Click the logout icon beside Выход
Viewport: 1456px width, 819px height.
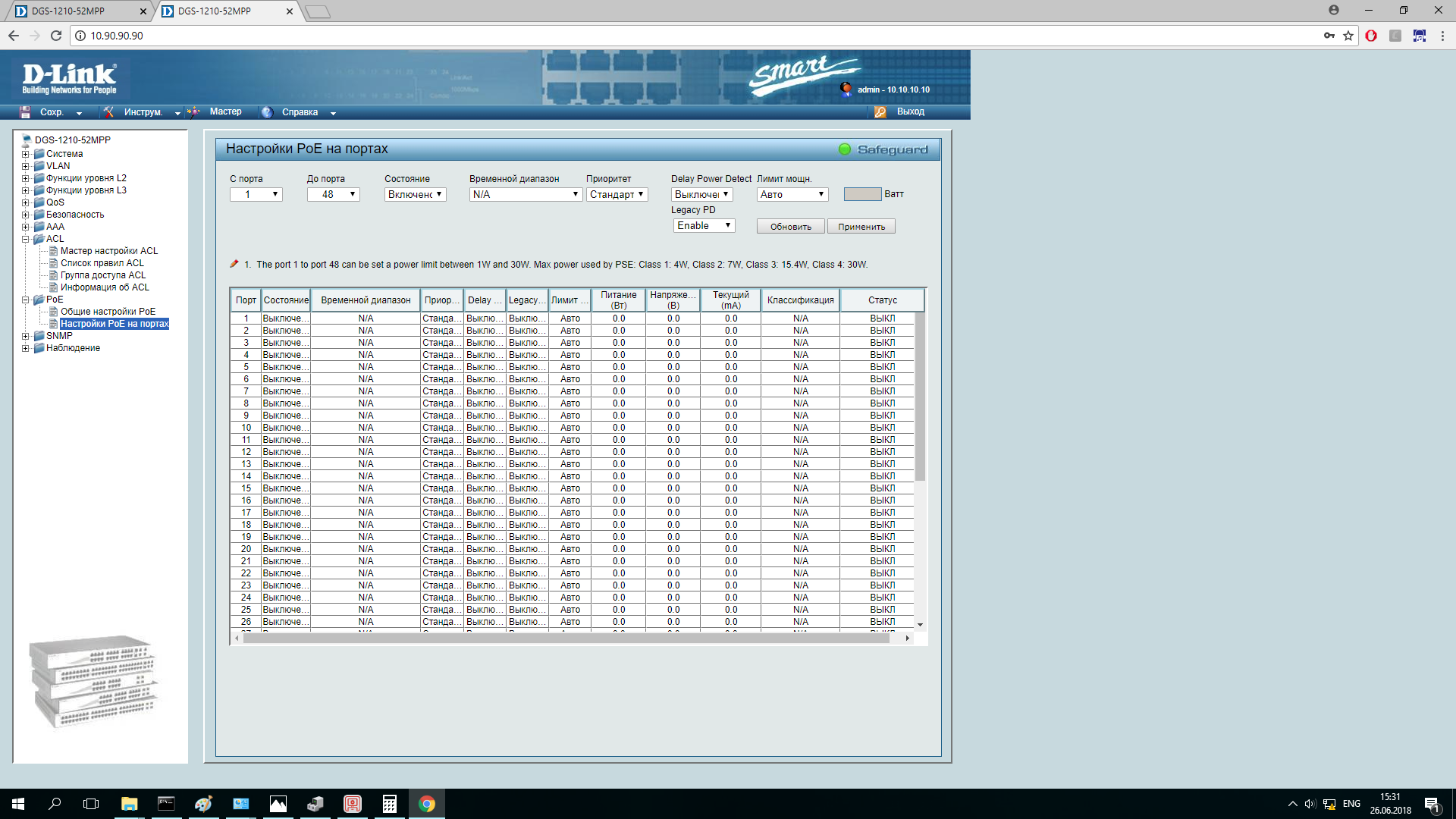(x=880, y=112)
